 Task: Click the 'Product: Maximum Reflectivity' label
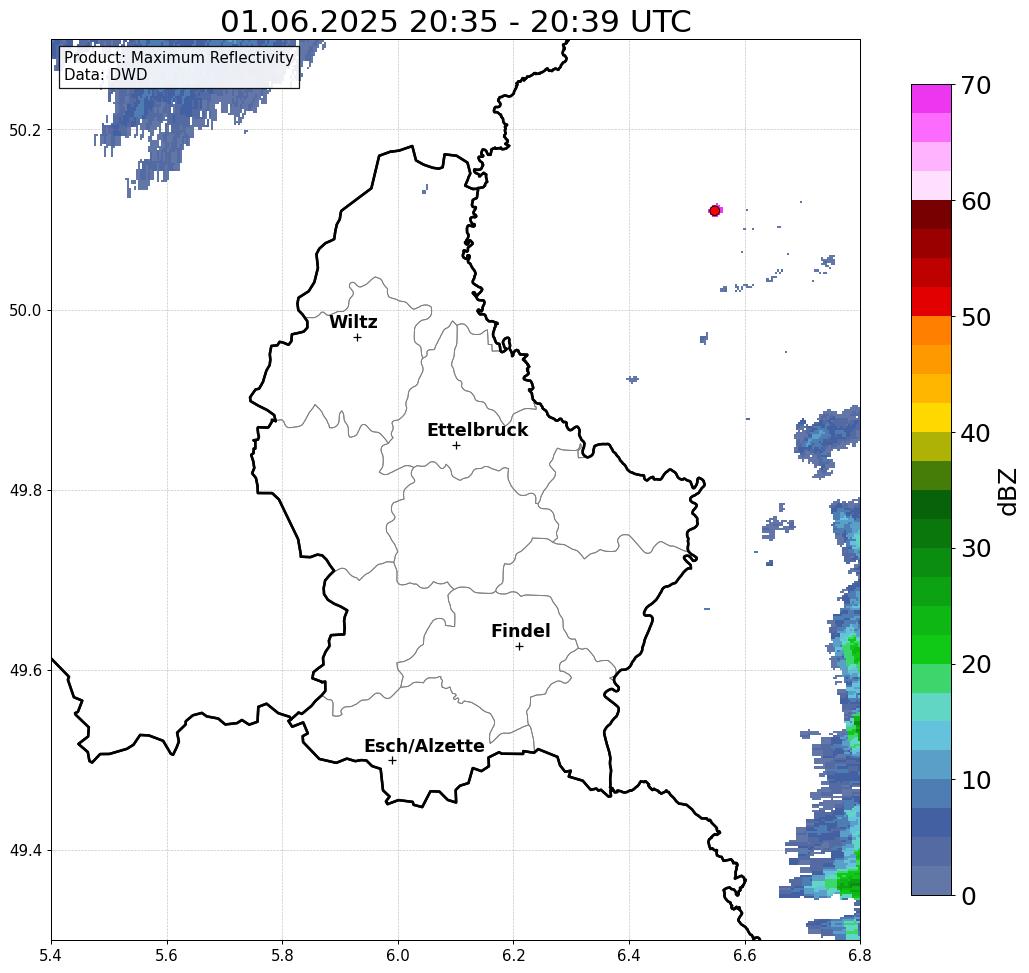coord(178,58)
